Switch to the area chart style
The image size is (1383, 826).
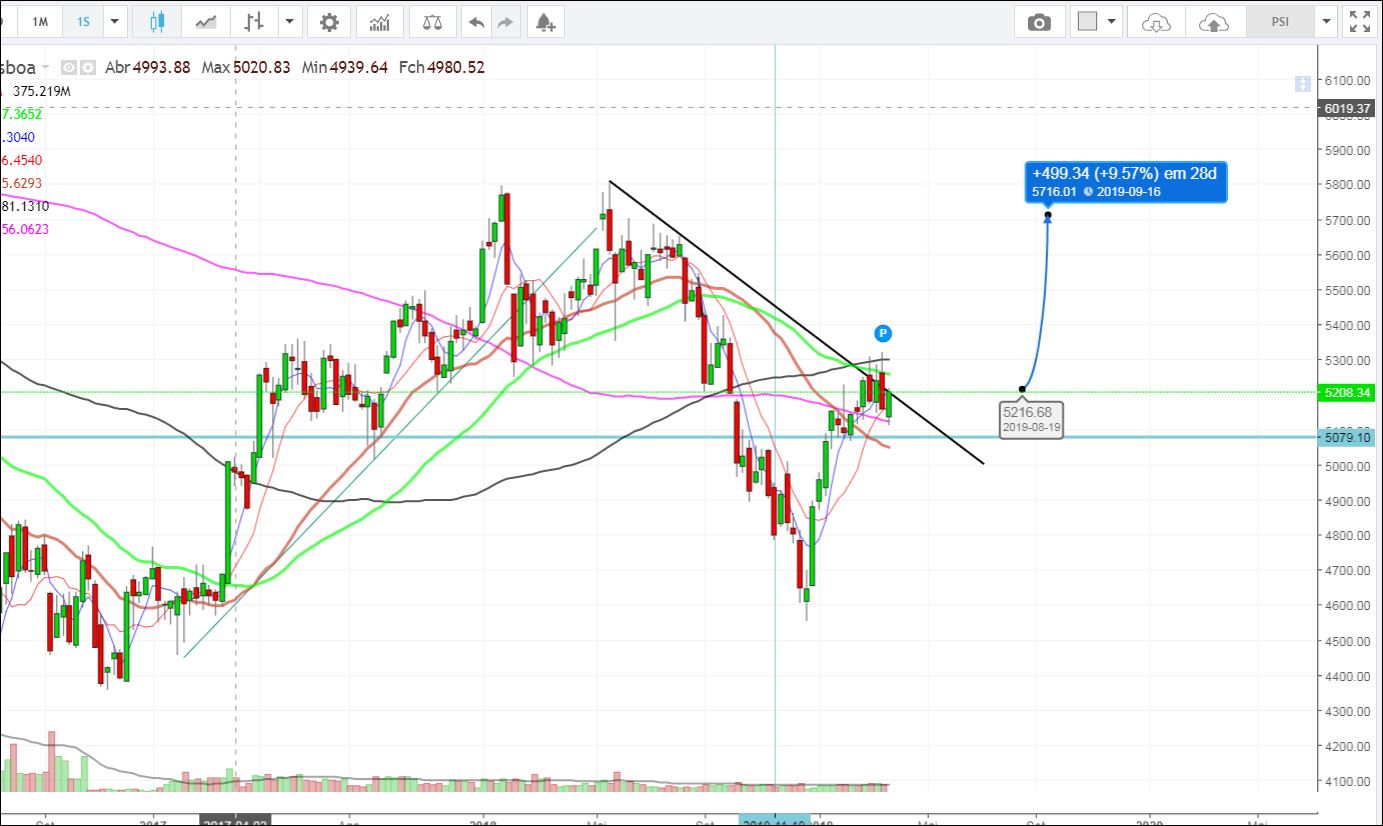(x=207, y=21)
